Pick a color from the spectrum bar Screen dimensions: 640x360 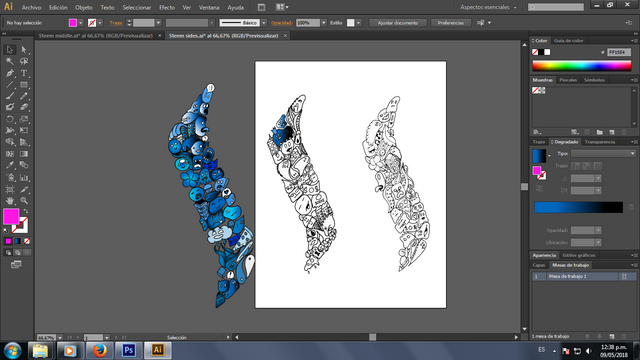(x=582, y=66)
